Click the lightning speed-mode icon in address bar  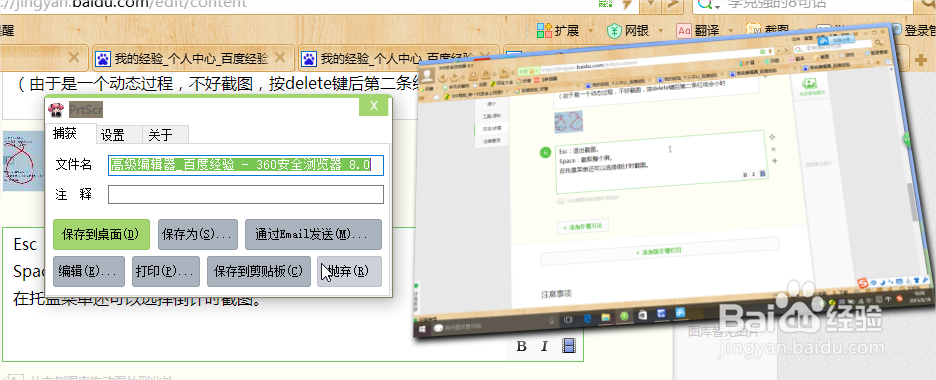[x=627, y=4]
